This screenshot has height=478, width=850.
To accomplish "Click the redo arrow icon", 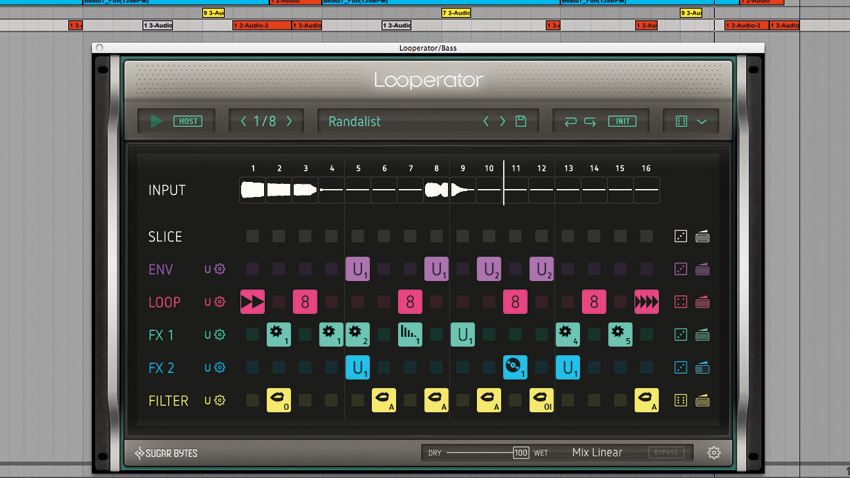I will pyautogui.click(x=590, y=121).
